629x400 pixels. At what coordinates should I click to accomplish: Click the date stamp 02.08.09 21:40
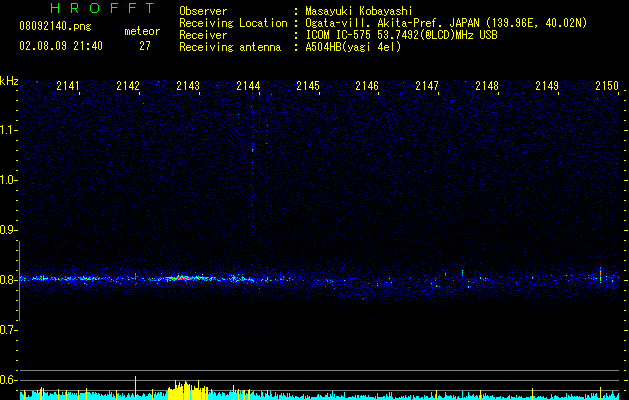click(x=61, y=46)
